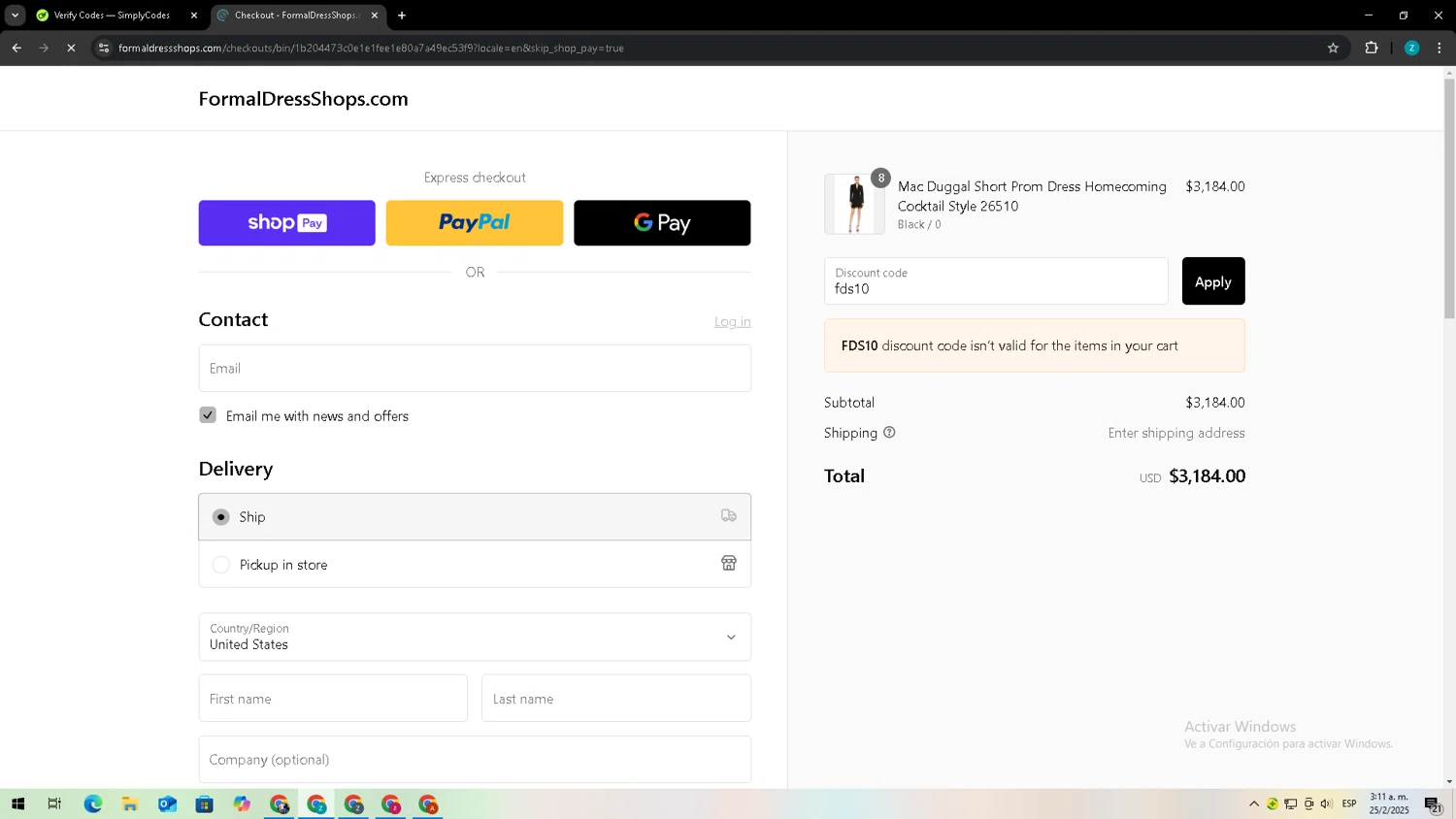Image resolution: width=1456 pixels, height=819 pixels.
Task: Go to FormalDressShops.com store home
Action: click(303, 99)
